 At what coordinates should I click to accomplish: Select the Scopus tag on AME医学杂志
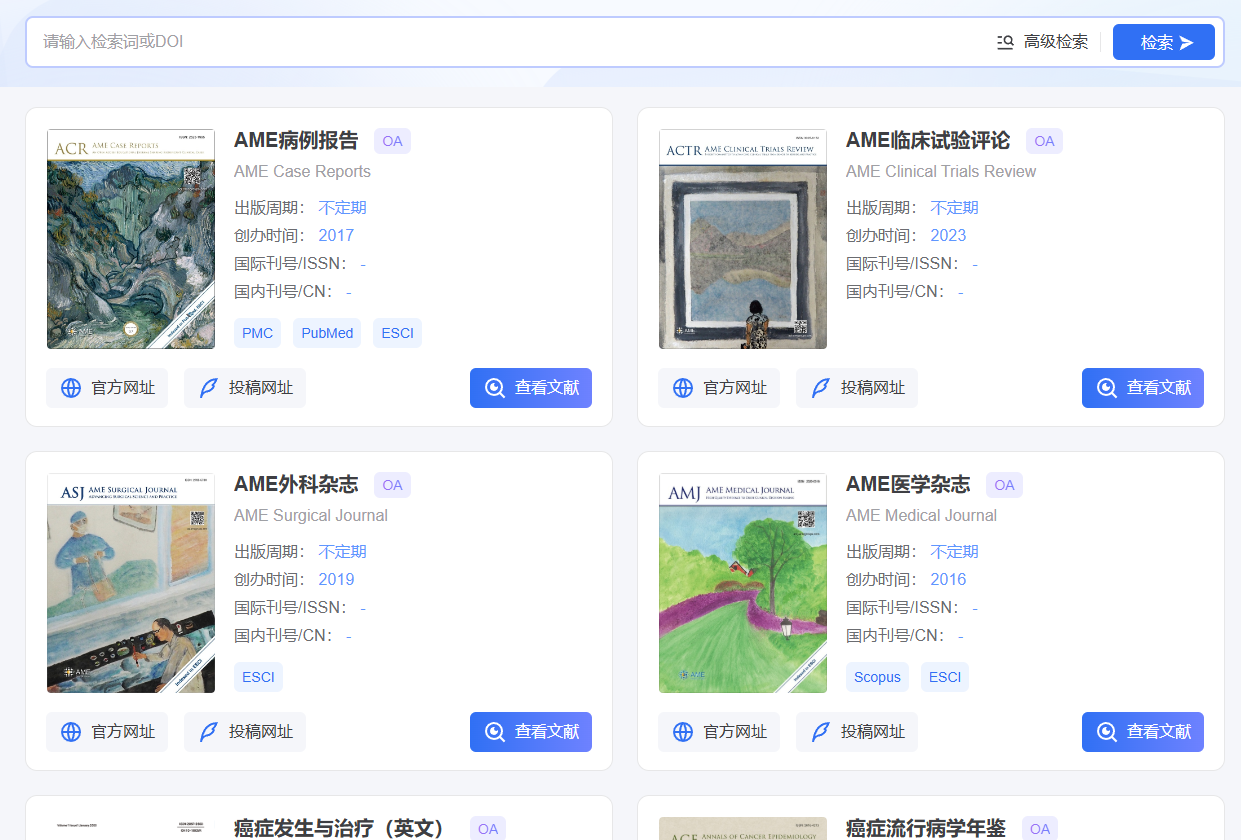(x=877, y=677)
